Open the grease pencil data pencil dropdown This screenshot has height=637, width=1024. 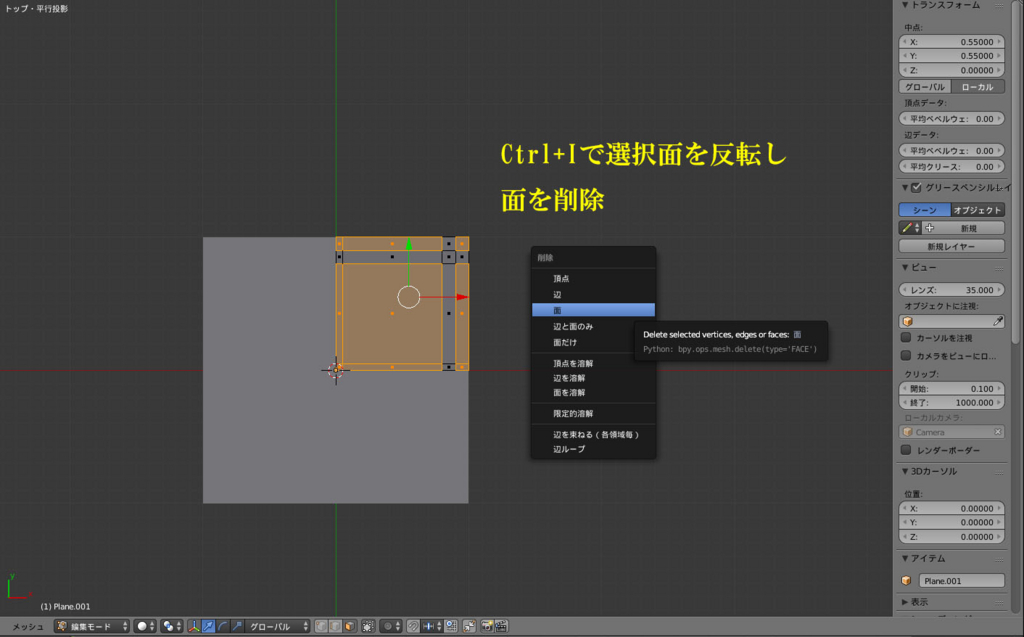910,228
